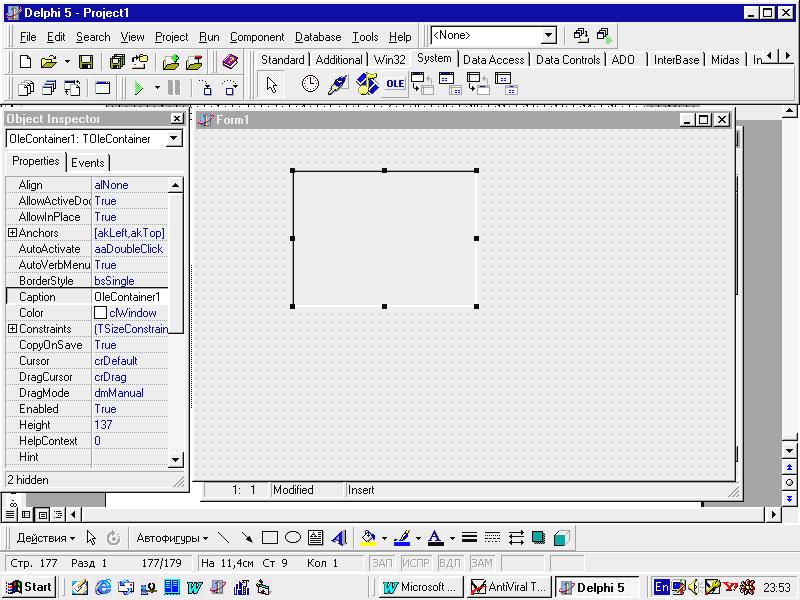Screen dimensions: 800x600
Task: Open the Database menu
Action: click(318, 37)
